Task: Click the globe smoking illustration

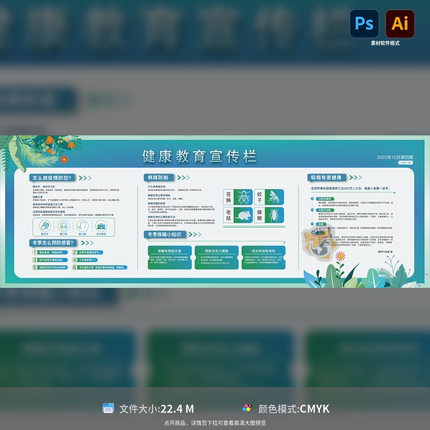Action: (319, 243)
